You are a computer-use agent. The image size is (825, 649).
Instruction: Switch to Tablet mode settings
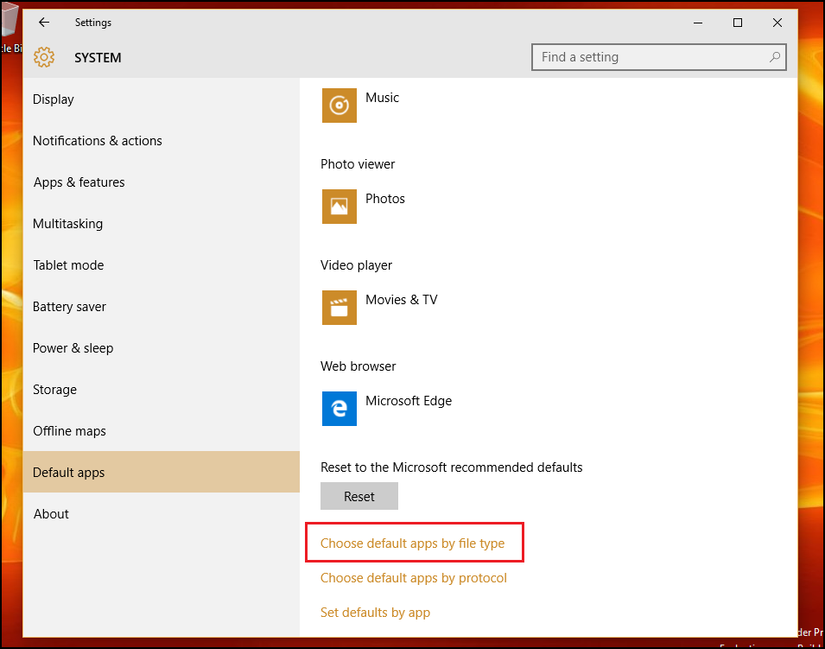pos(68,265)
